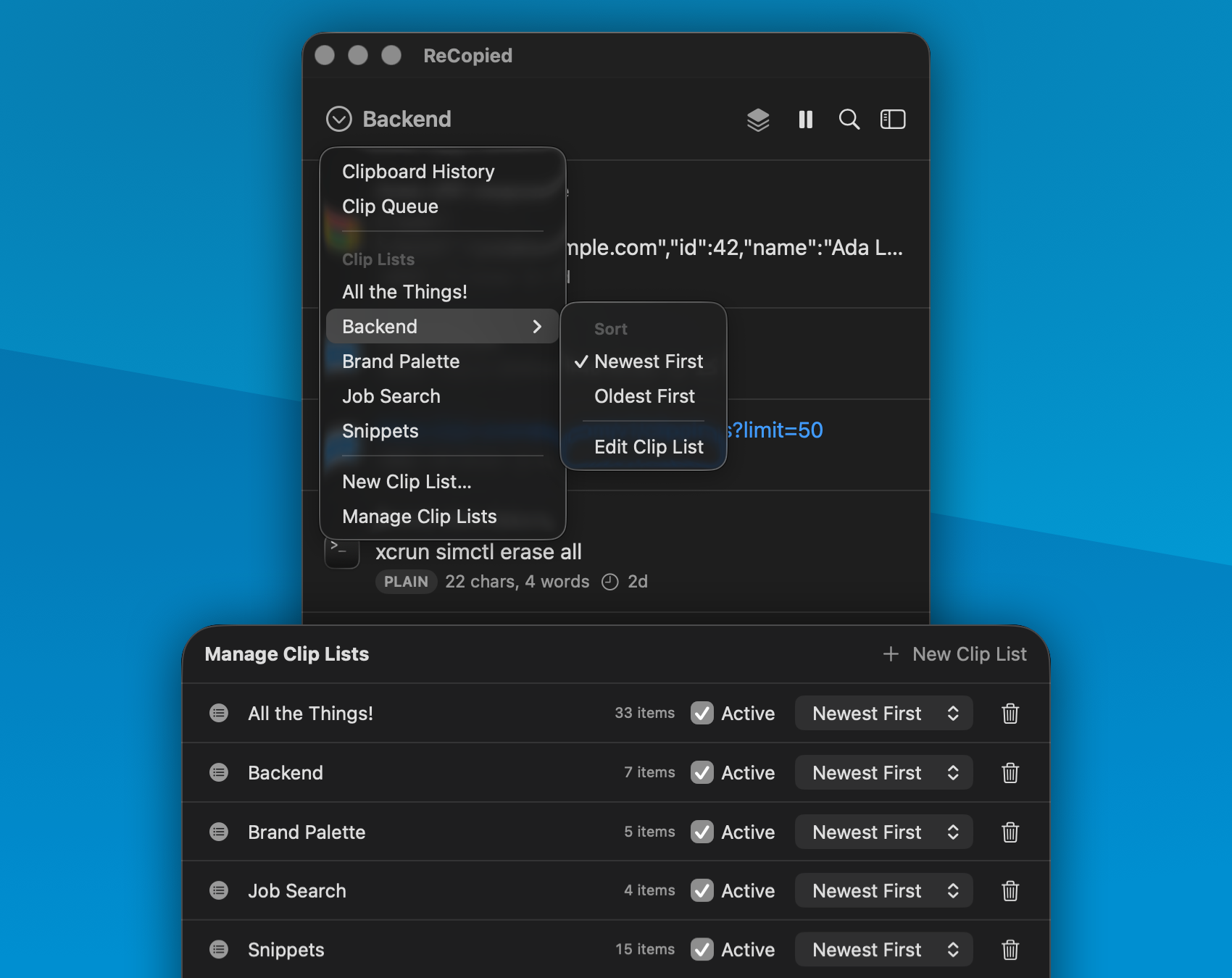Open sort dropdown for All the Things!
1232x978 pixels.
(x=883, y=714)
